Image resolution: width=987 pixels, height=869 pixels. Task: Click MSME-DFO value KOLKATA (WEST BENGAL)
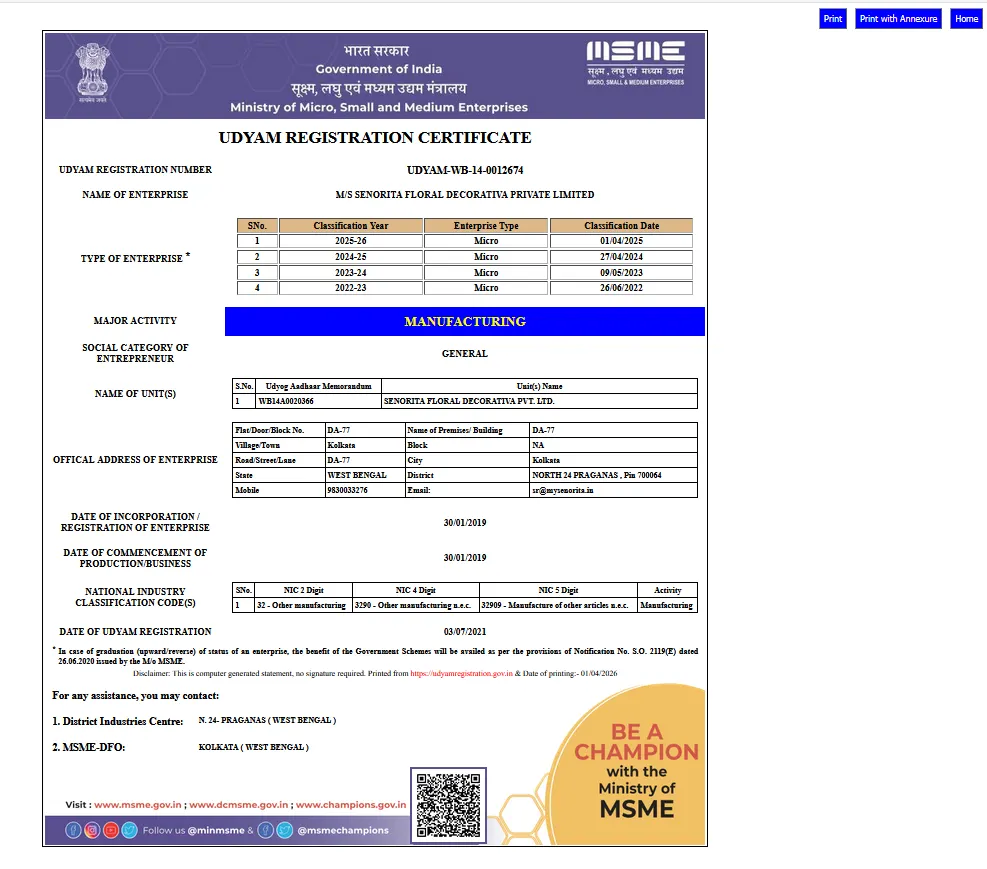[x=254, y=747]
